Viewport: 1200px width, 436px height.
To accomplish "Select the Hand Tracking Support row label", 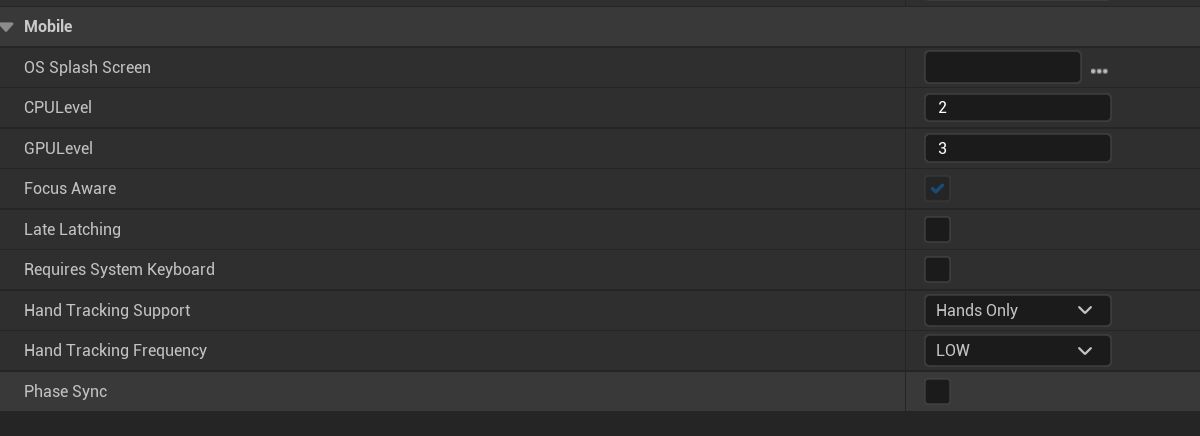I will click(107, 310).
